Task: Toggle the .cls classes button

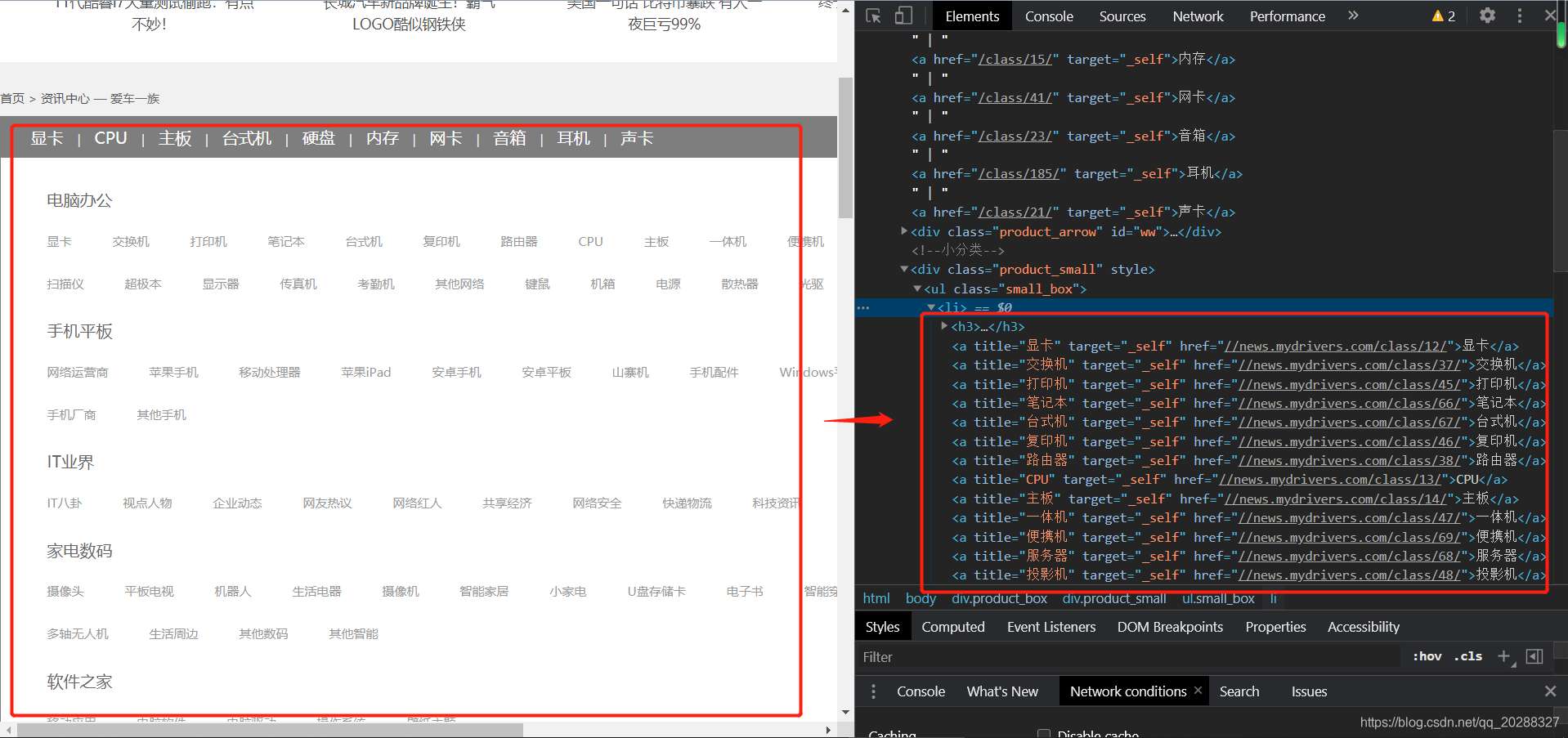Action: (1468, 656)
